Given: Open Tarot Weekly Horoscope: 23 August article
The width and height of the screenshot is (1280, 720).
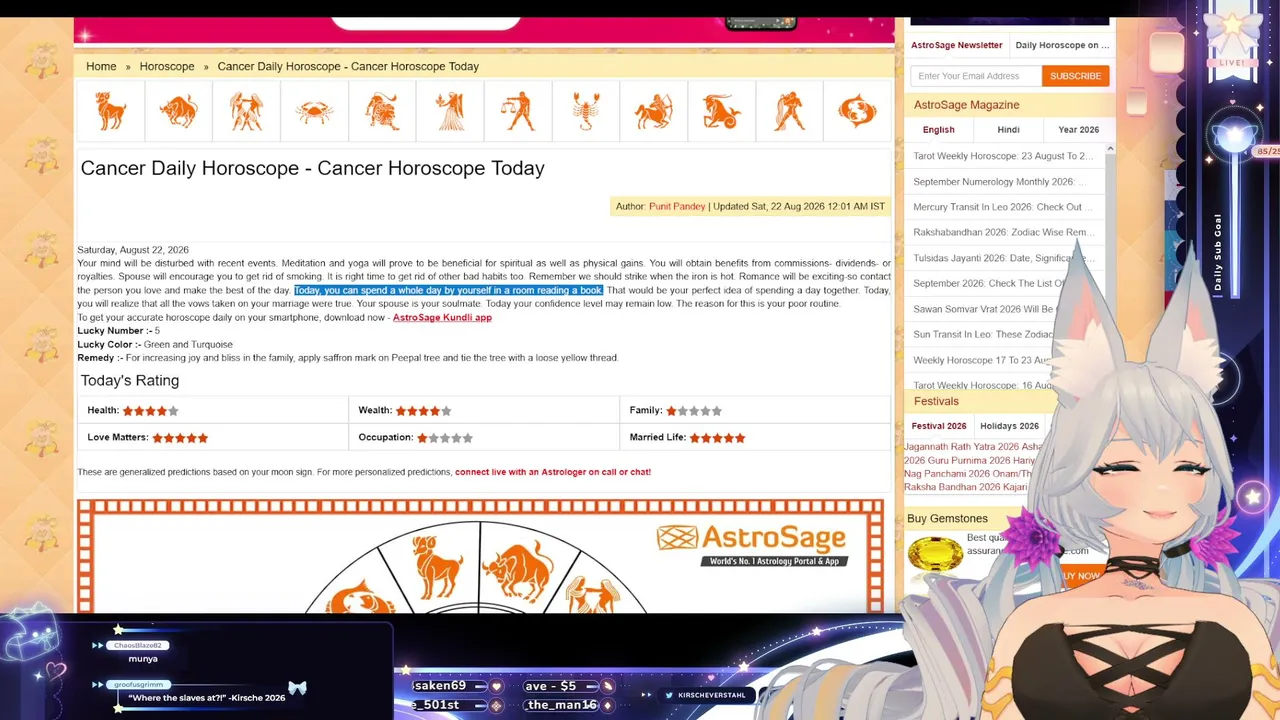Looking at the screenshot, I should pyautogui.click(x=1003, y=156).
